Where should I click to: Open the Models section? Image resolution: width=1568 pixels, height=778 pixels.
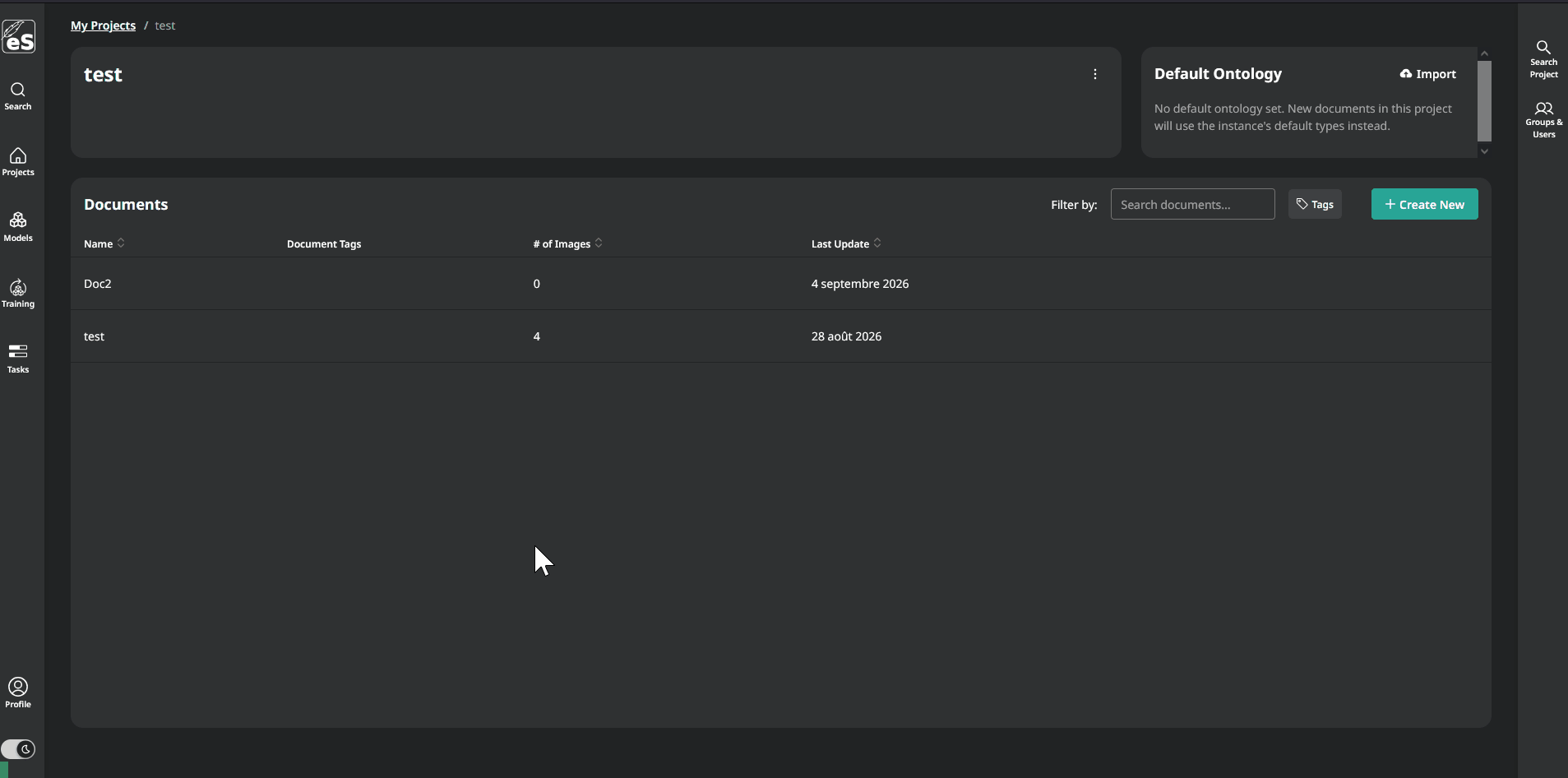(18, 228)
